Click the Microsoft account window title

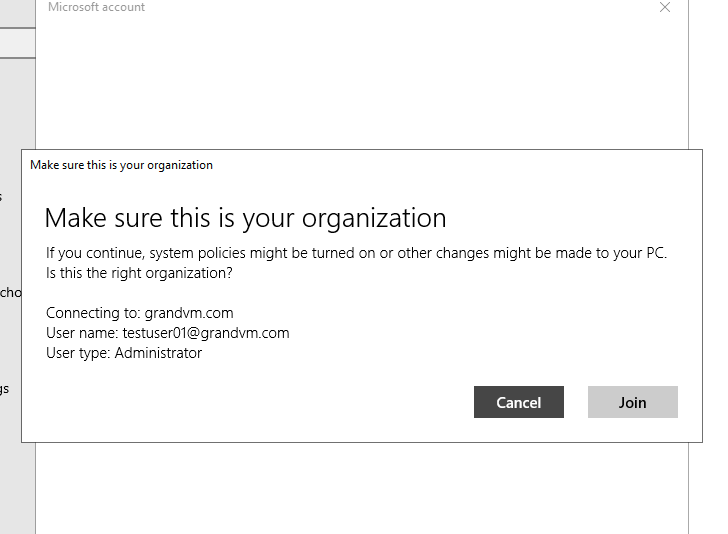(96, 7)
